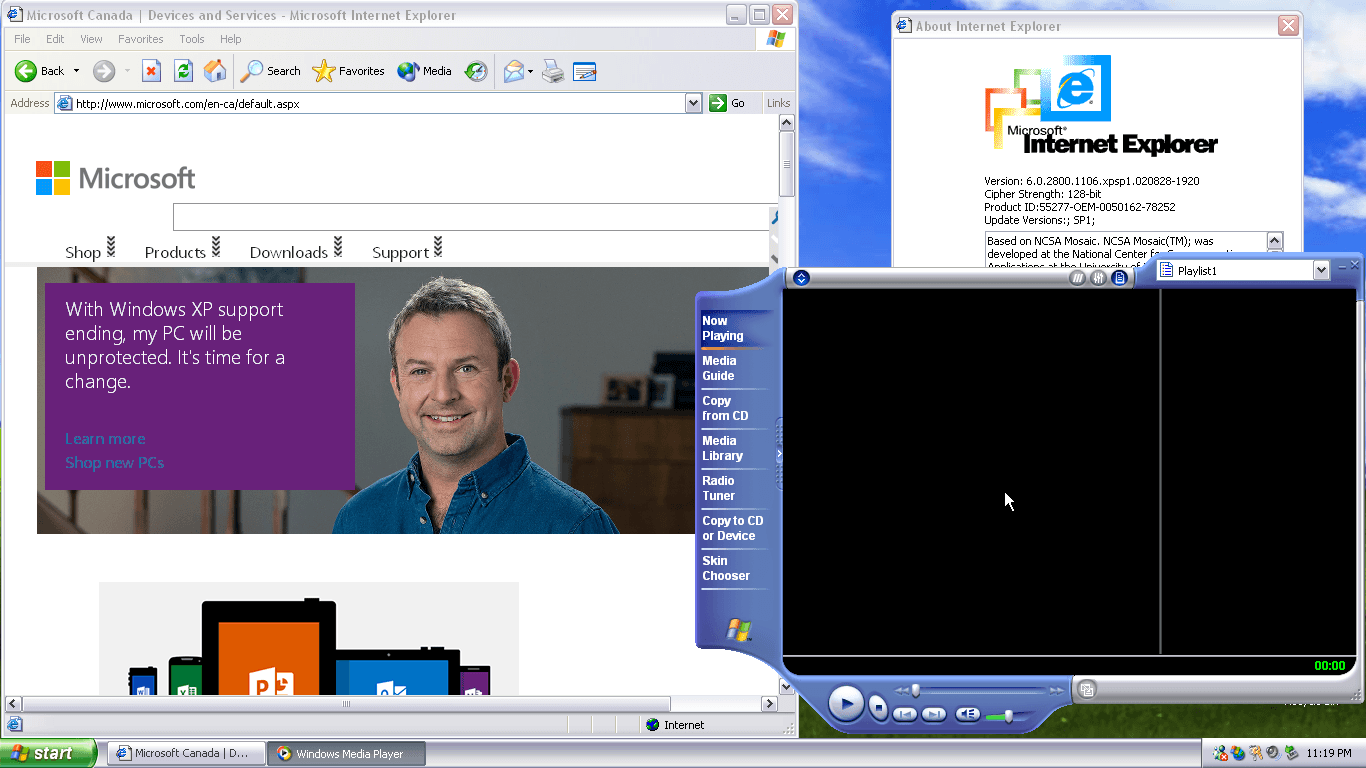Click the rewind arrows beside seek bar
The width and height of the screenshot is (1366, 768).
coord(902,690)
